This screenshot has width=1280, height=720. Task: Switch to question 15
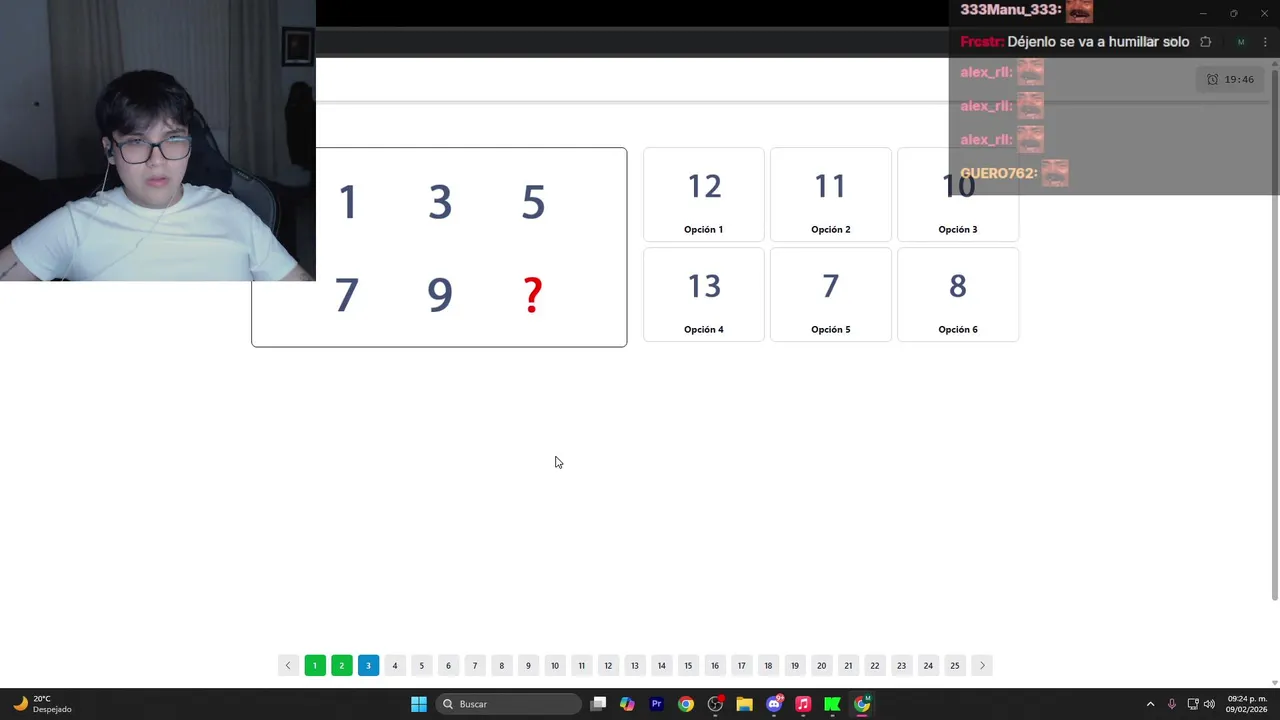pyautogui.click(x=688, y=665)
